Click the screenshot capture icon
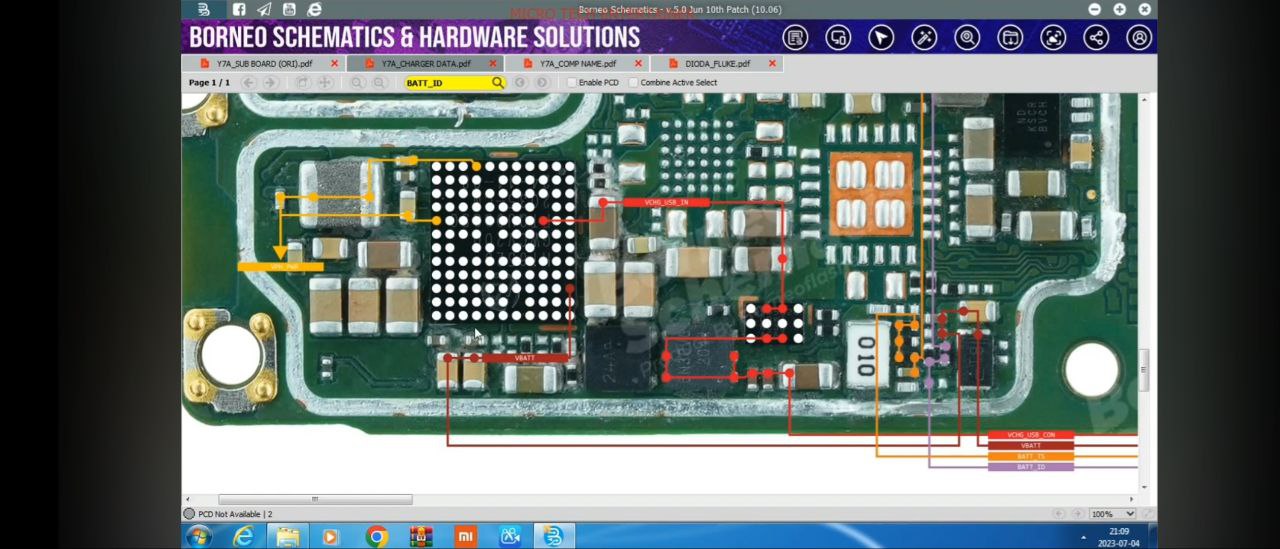1280x549 pixels. tap(1053, 38)
